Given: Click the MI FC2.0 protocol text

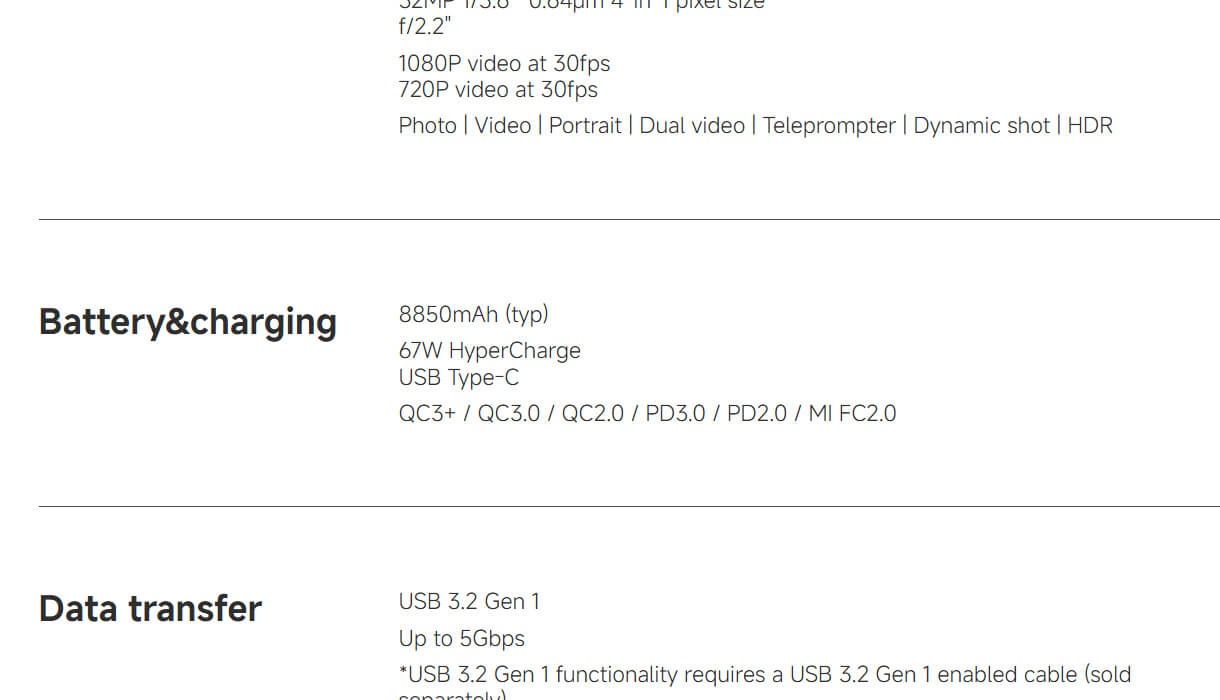Looking at the screenshot, I should pos(852,413).
